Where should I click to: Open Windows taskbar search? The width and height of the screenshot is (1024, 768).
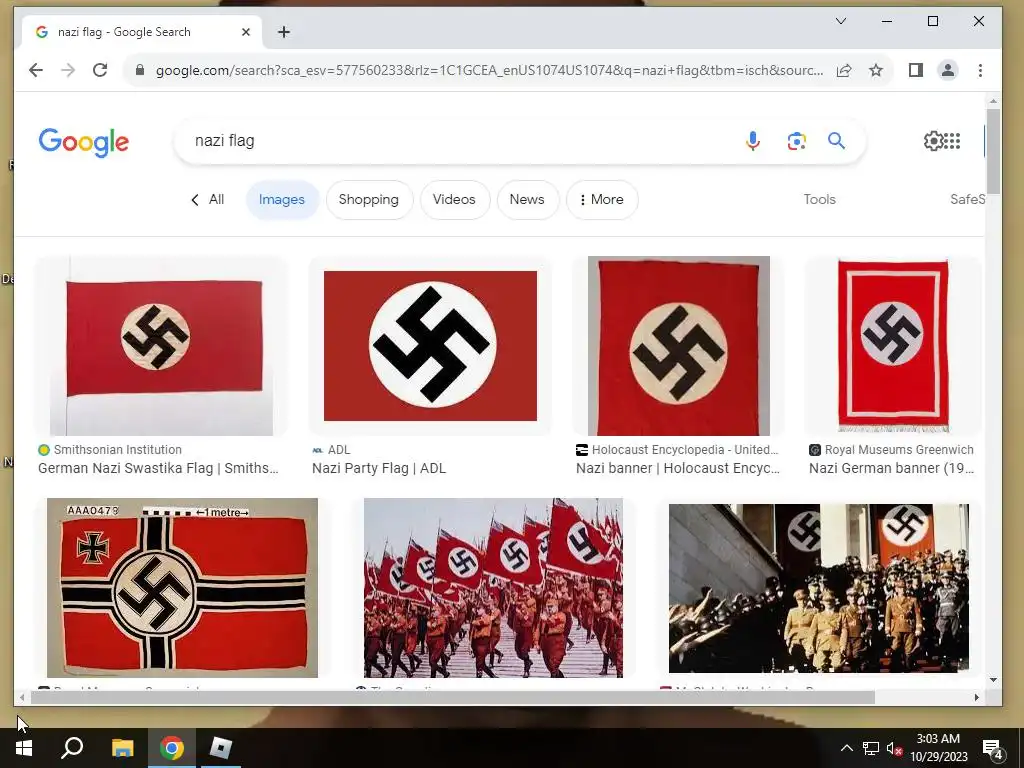pos(72,748)
